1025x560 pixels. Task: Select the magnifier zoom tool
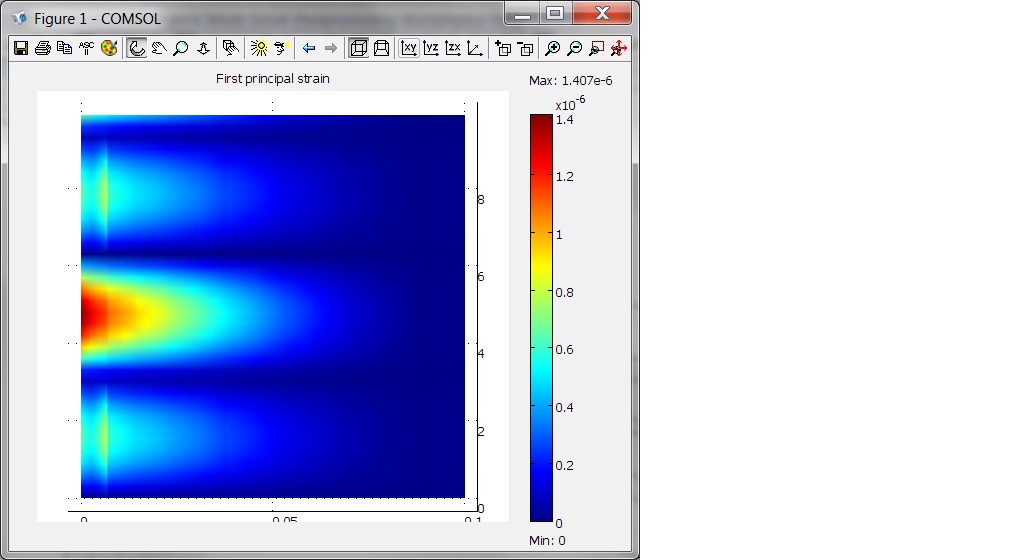181,48
